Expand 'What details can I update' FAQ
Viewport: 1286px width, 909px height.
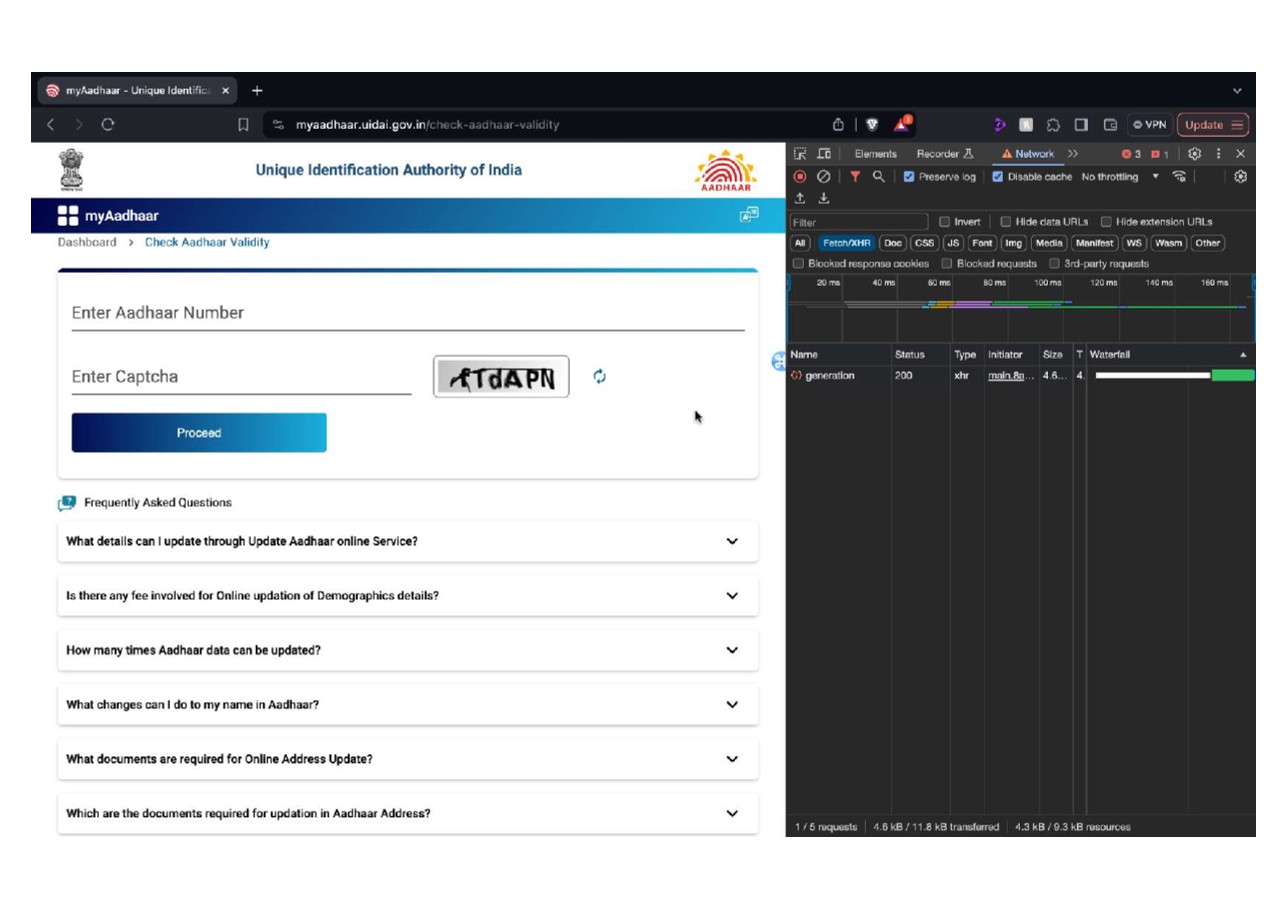click(408, 541)
